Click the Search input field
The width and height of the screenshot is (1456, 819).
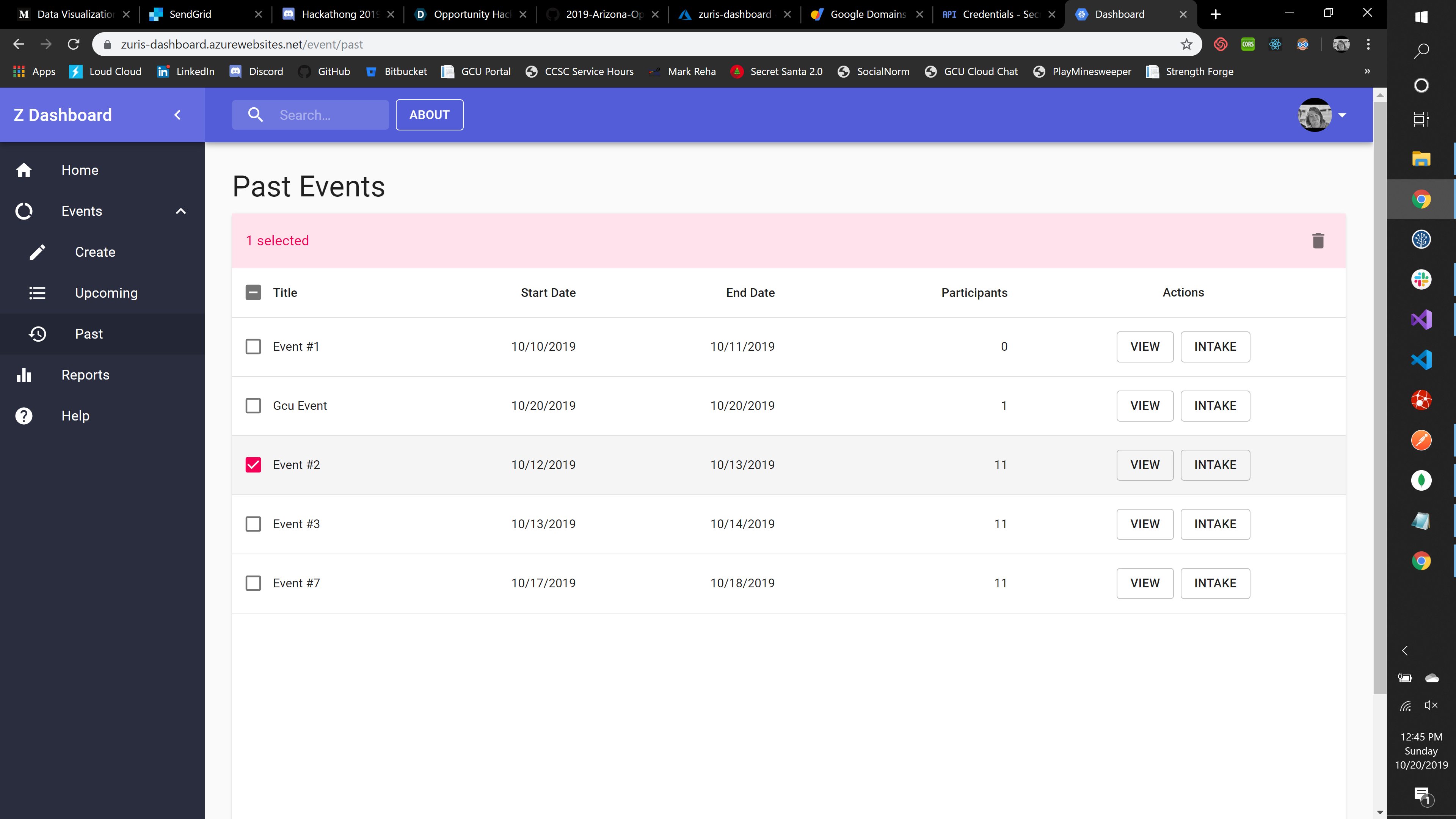click(x=328, y=115)
